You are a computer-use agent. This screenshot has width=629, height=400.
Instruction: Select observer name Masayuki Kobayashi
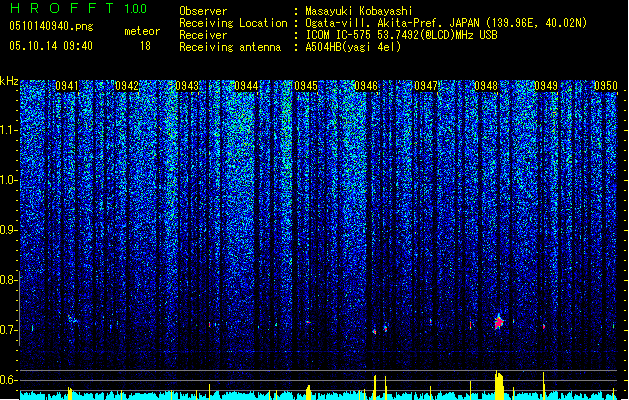(359, 11)
